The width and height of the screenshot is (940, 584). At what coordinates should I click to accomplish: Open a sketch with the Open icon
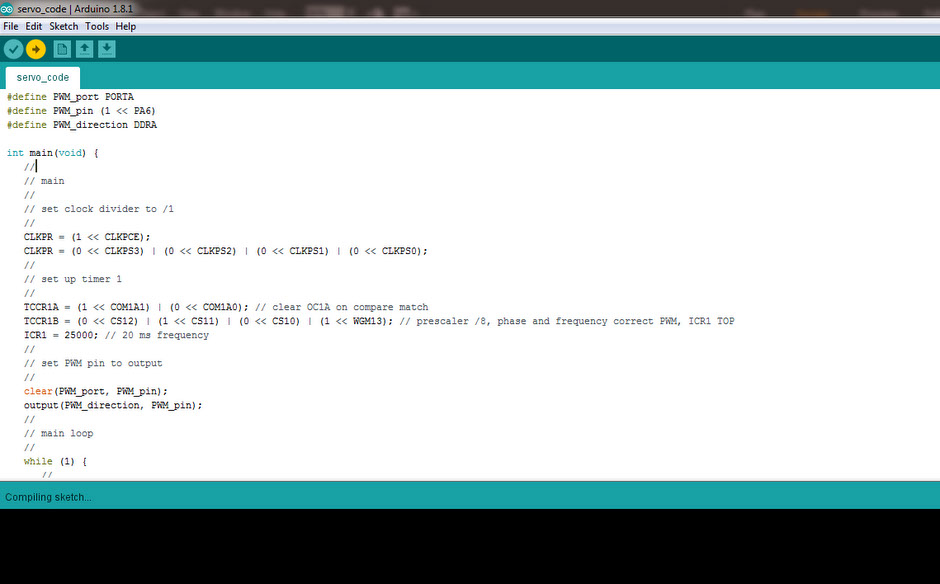pyautogui.click(x=85, y=49)
